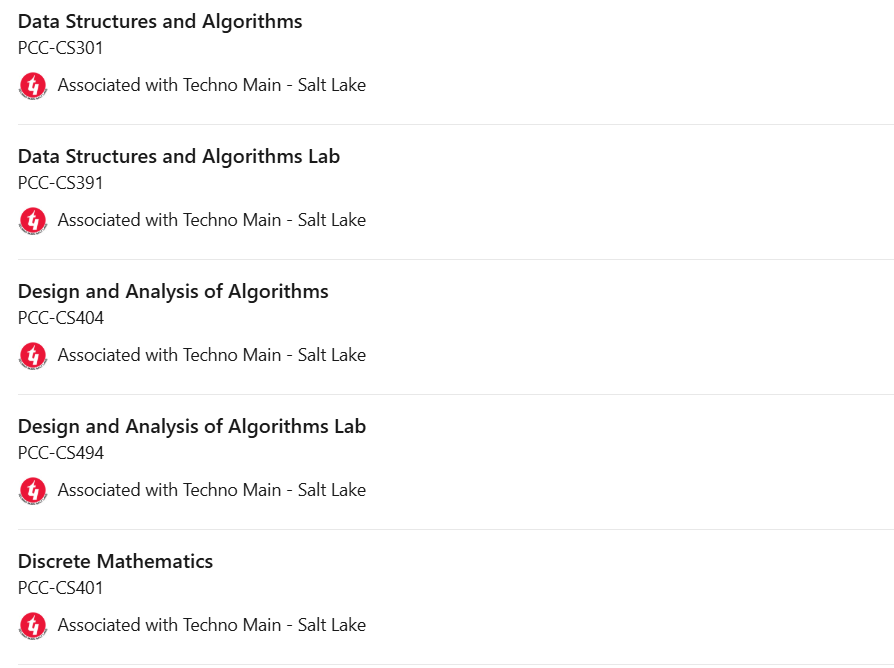Click Techno Main logo under Design and Analysis of Algorithms

(33, 356)
